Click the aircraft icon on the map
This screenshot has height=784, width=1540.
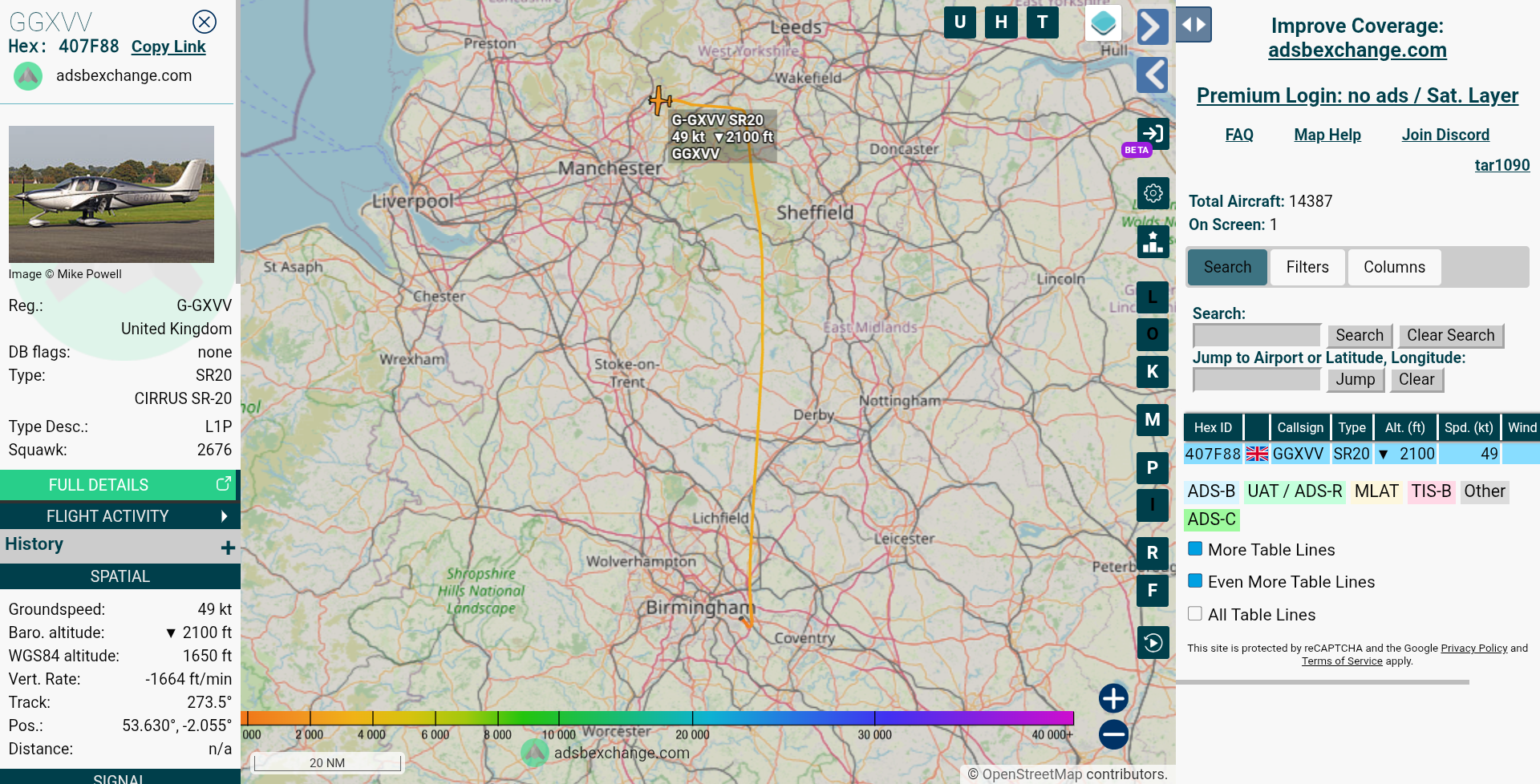pos(660,101)
